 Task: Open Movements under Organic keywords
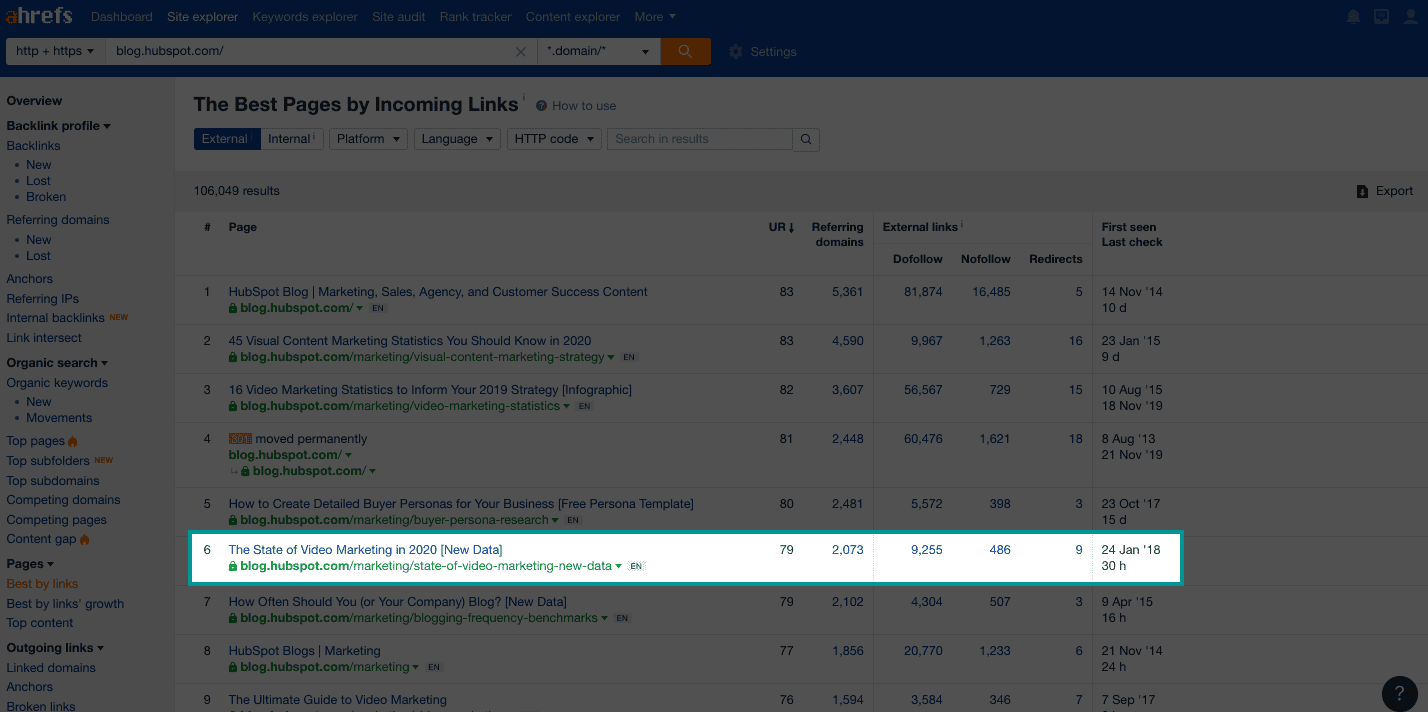59,418
